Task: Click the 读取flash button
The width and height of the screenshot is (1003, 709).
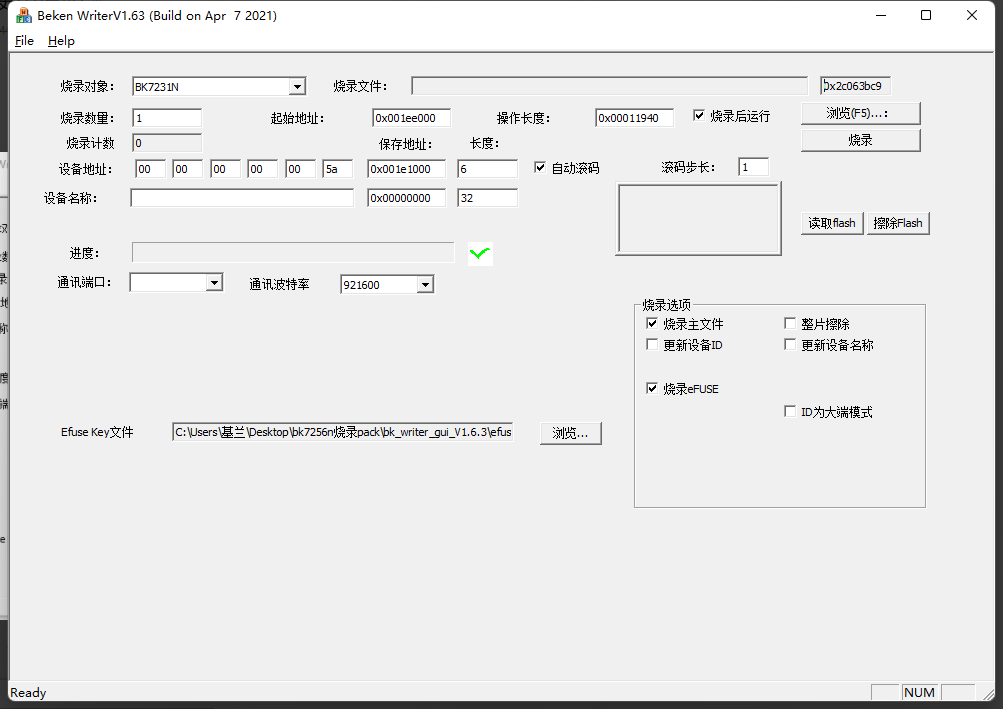Action: (x=832, y=223)
